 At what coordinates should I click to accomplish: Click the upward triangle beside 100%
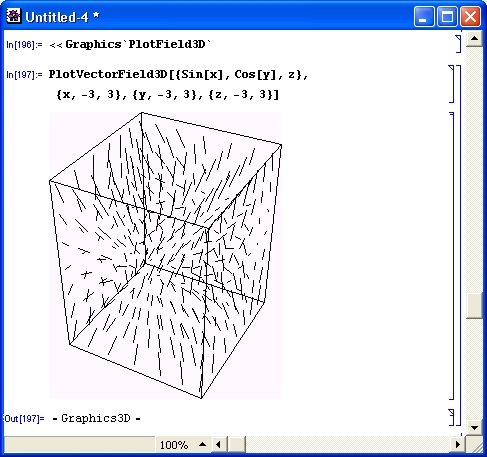pos(202,444)
